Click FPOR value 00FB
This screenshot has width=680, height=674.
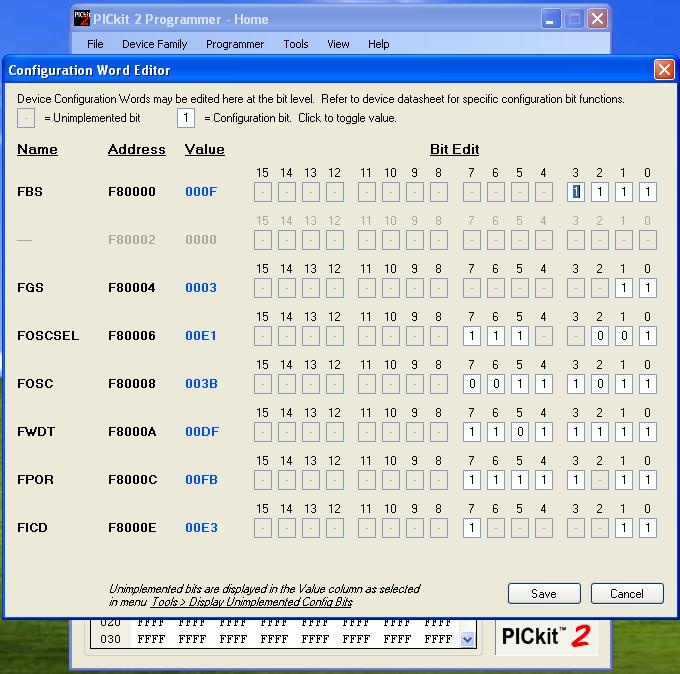click(x=201, y=480)
